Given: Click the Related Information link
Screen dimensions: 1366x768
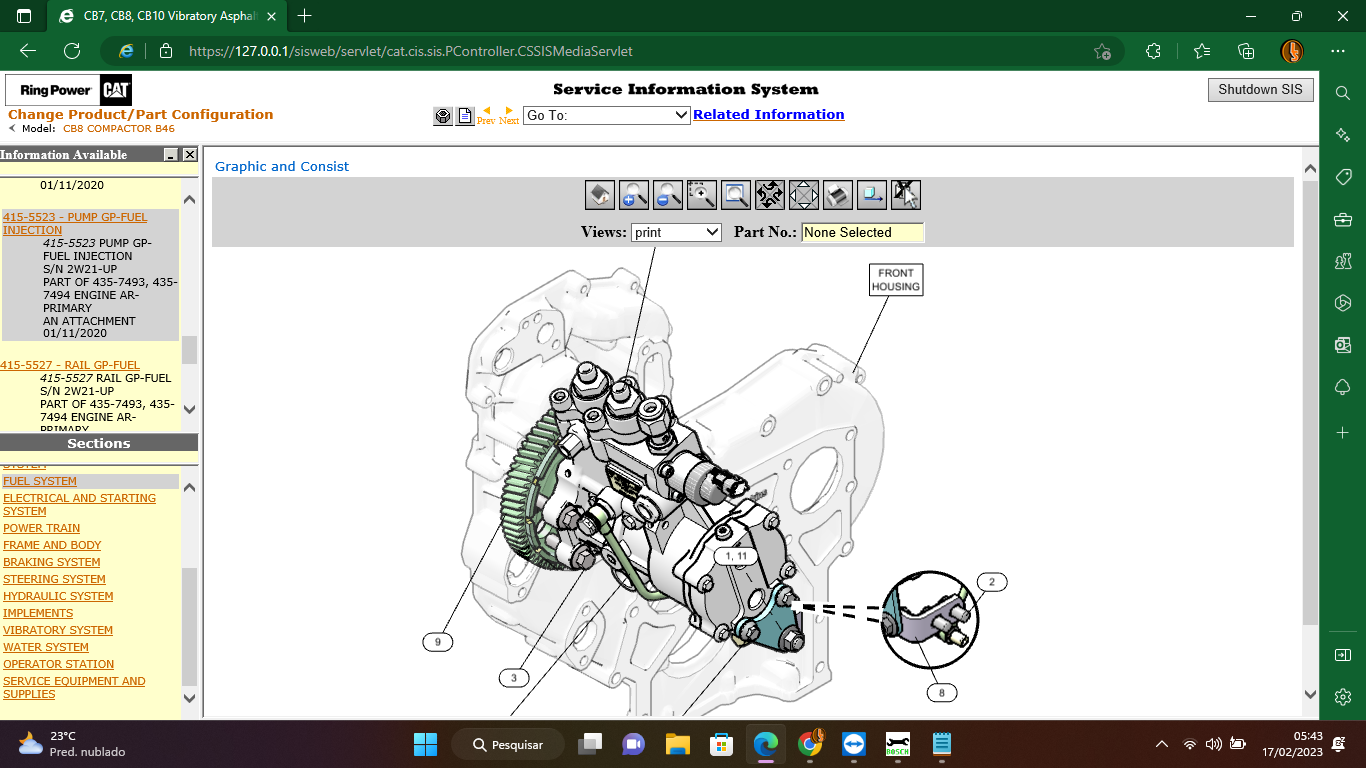Looking at the screenshot, I should click(x=769, y=114).
